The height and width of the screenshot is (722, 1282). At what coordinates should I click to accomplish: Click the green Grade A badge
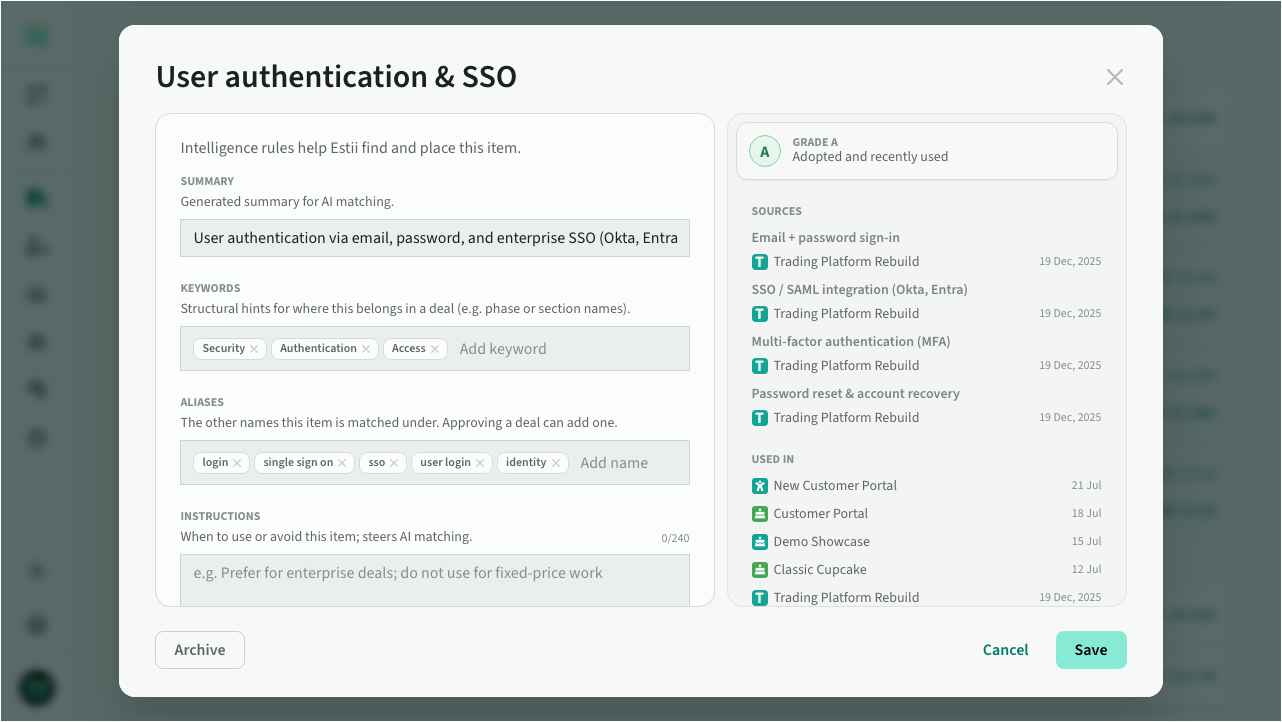coord(765,151)
